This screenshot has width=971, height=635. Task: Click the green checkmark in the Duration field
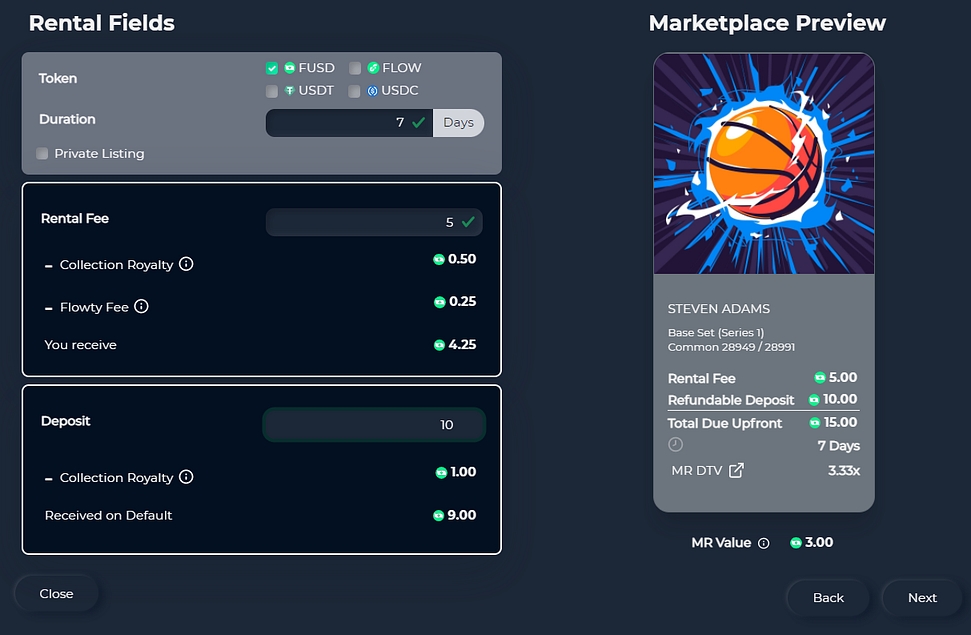click(418, 123)
